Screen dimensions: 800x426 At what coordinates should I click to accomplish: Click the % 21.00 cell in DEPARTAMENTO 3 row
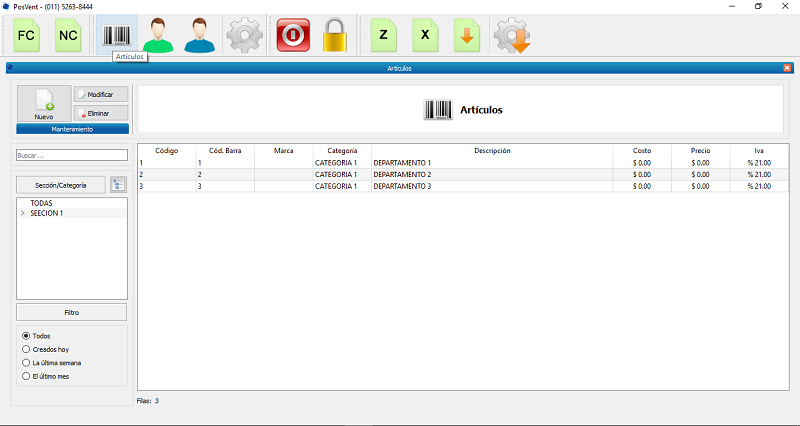[759, 186]
